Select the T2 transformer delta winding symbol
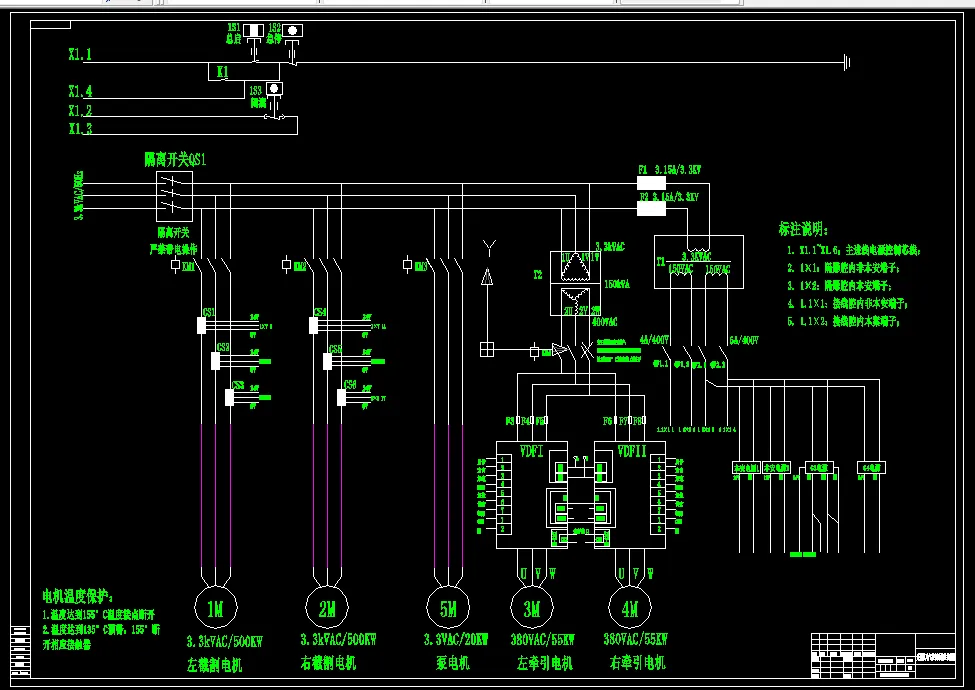975x690 pixels. pos(576,267)
